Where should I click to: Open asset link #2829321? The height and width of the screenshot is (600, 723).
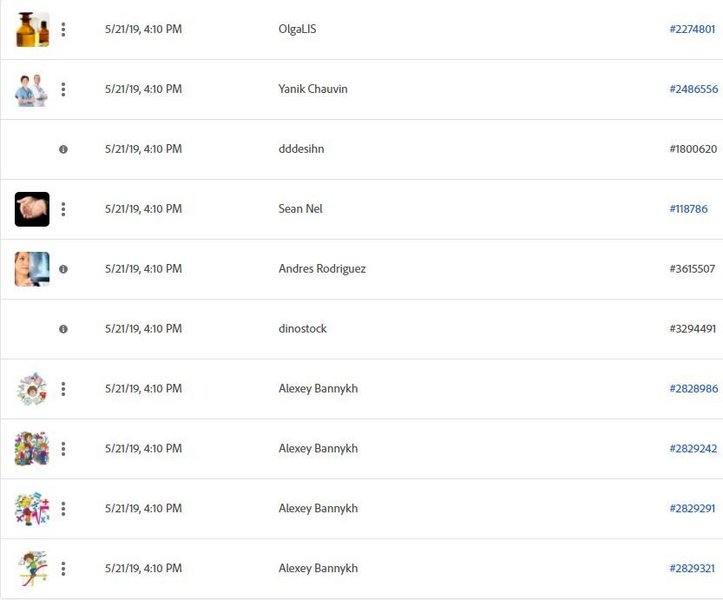[x=692, y=568]
